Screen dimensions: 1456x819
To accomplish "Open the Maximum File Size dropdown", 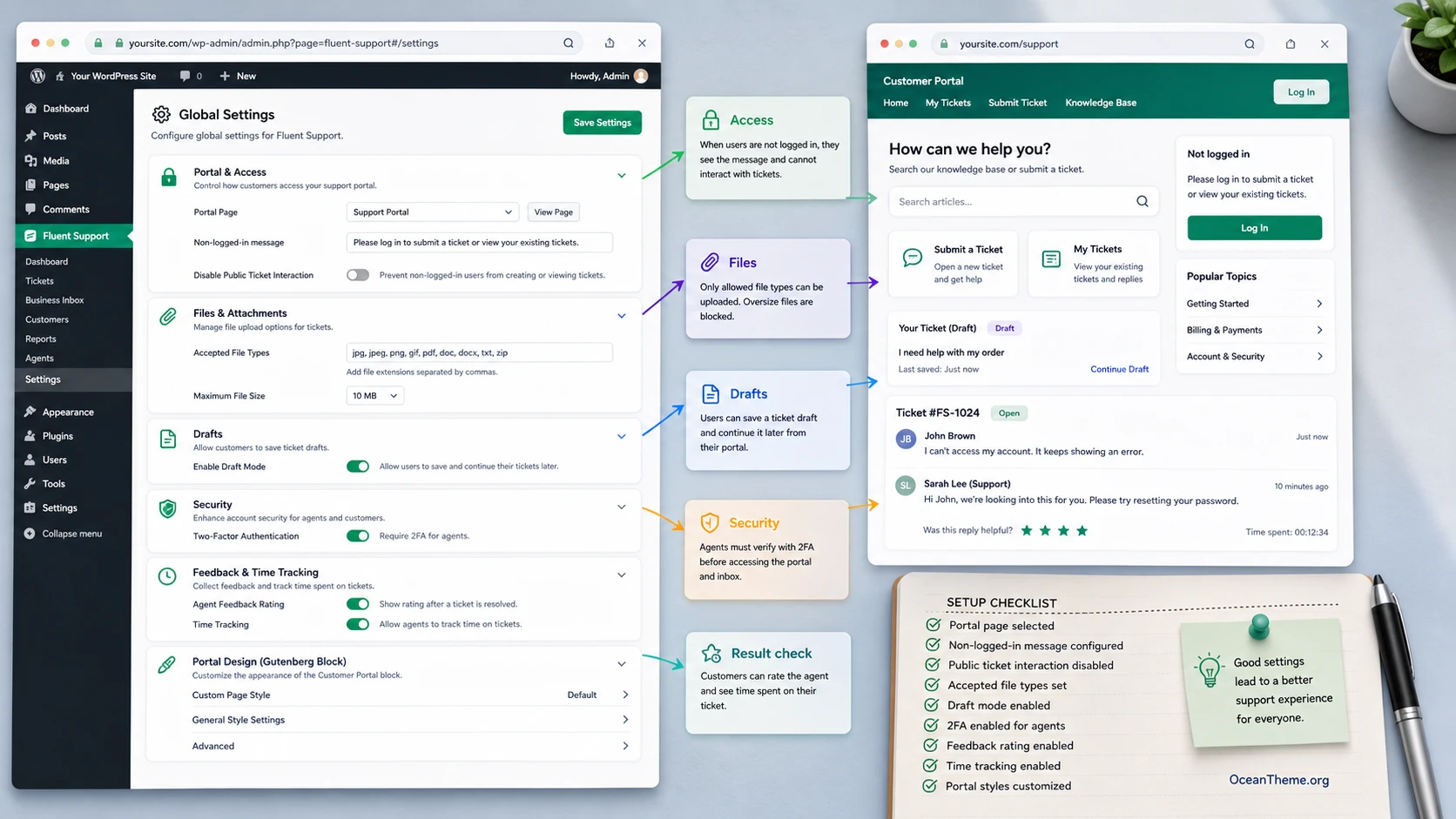I will coord(375,396).
